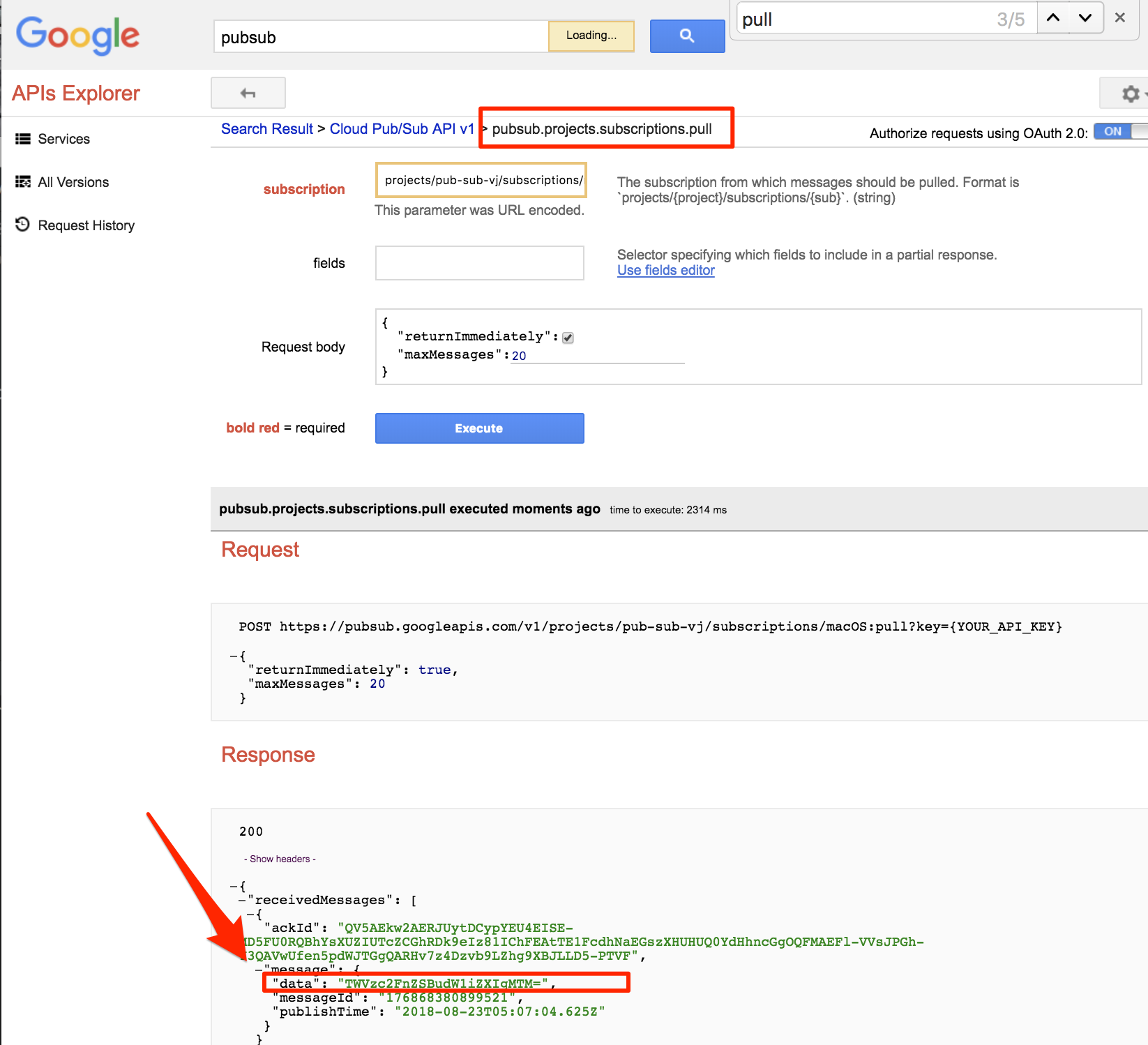Viewport: 1148px width, 1045px height.
Task: Click the 'time to execute: 2314 ms' text
Action: [668, 510]
